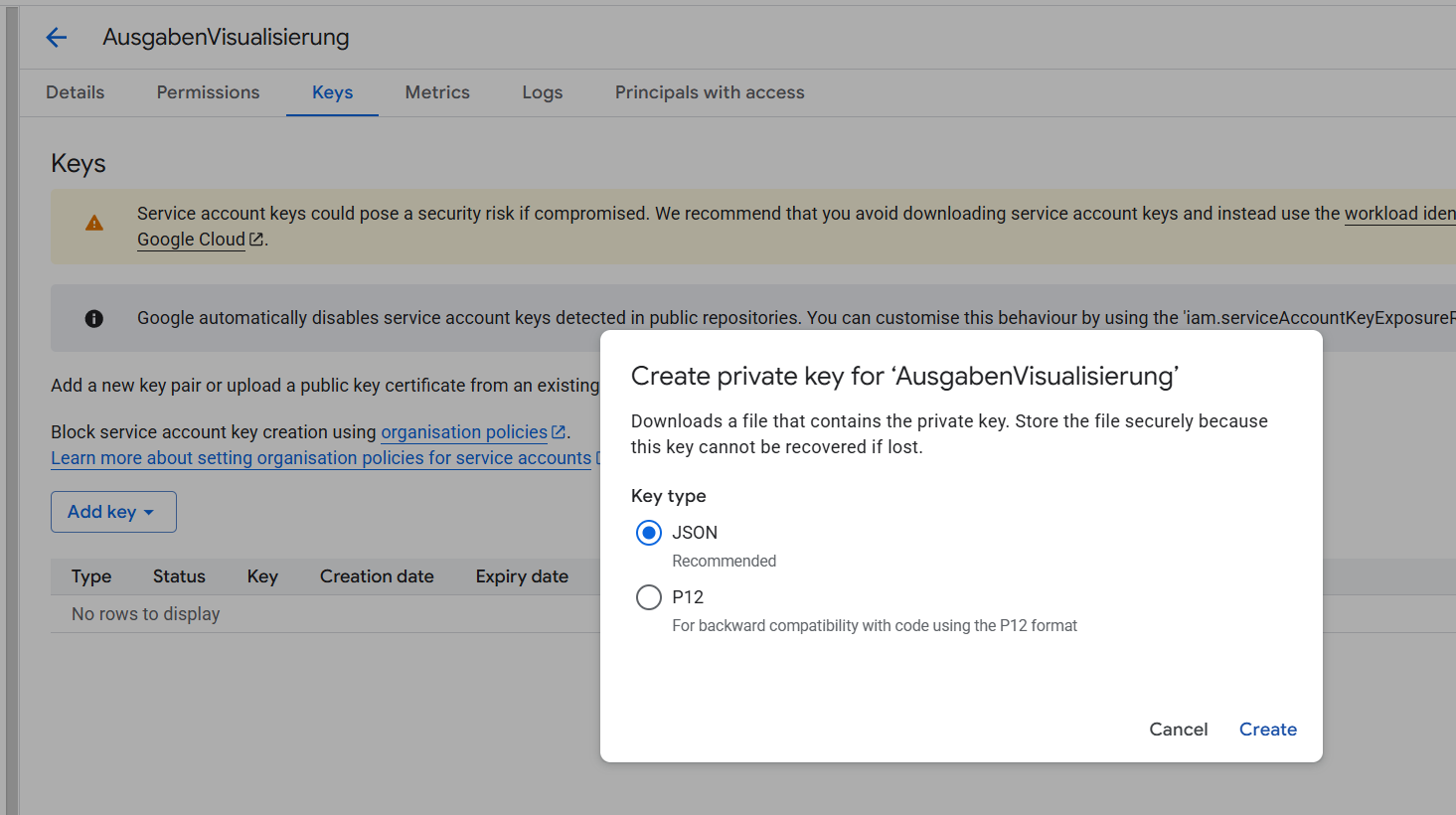Open the Permissions tab
Viewport: 1456px width, 815px height.
208,92
